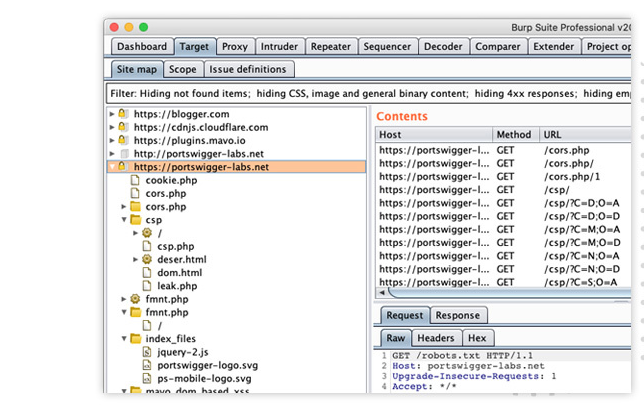Click the image icon of ps-mobile-logo.svg
The width and height of the screenshot is (644, 415).
click(147, 378)
